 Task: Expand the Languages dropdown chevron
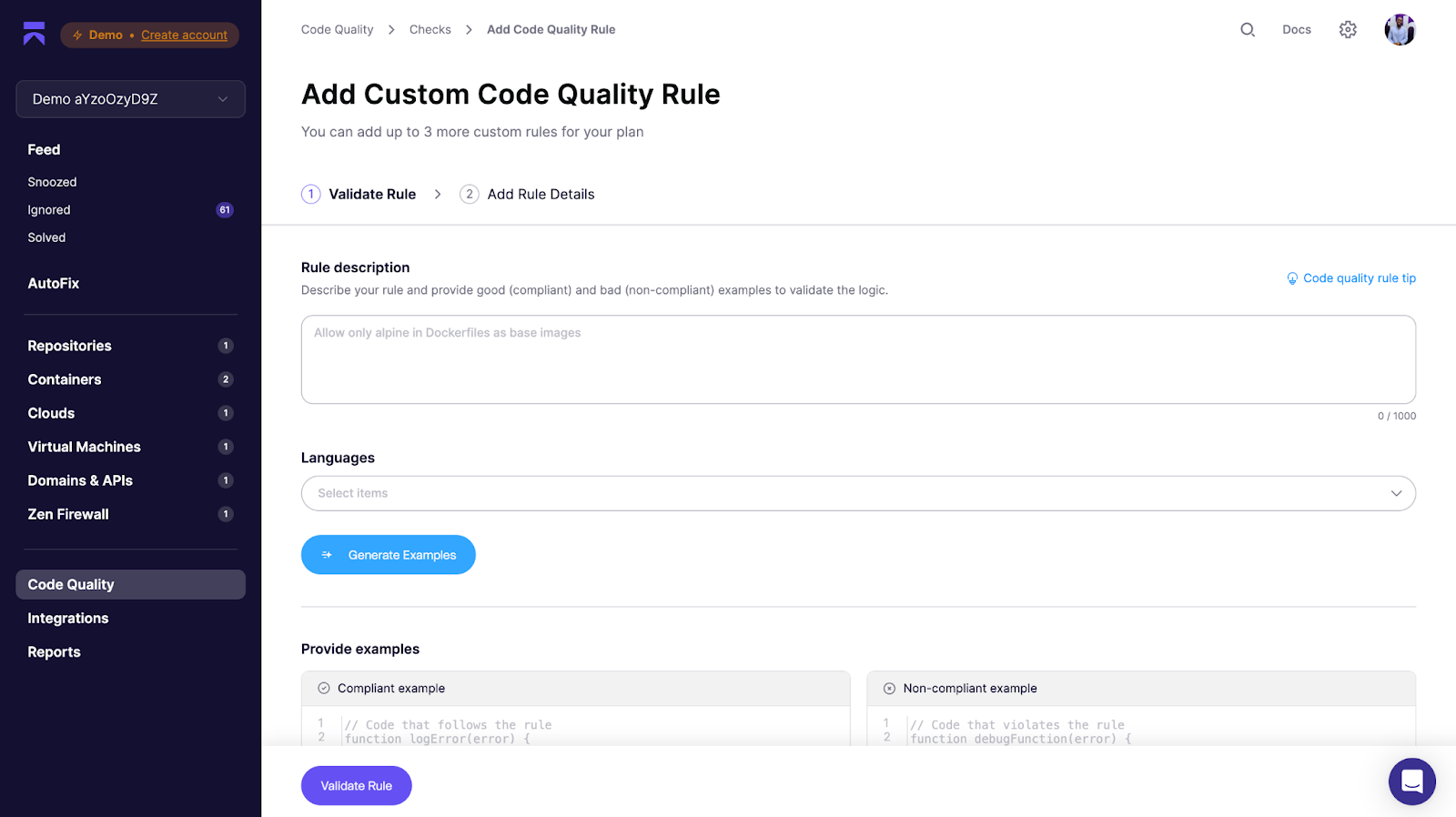1395,493
